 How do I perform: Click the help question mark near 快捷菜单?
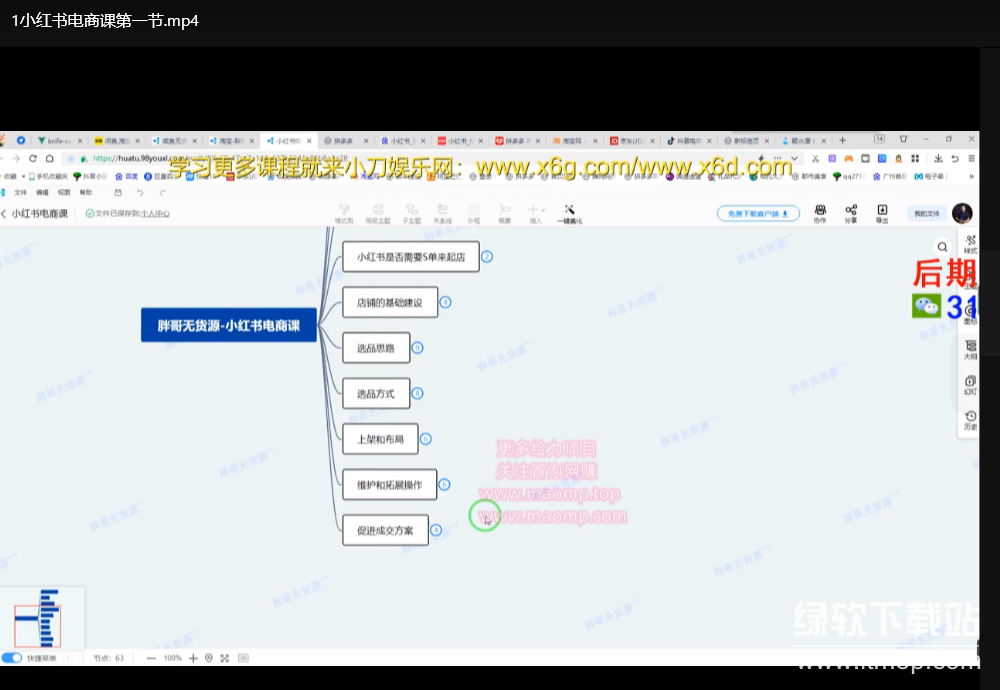pyautogui.click(x=68, y=657)
